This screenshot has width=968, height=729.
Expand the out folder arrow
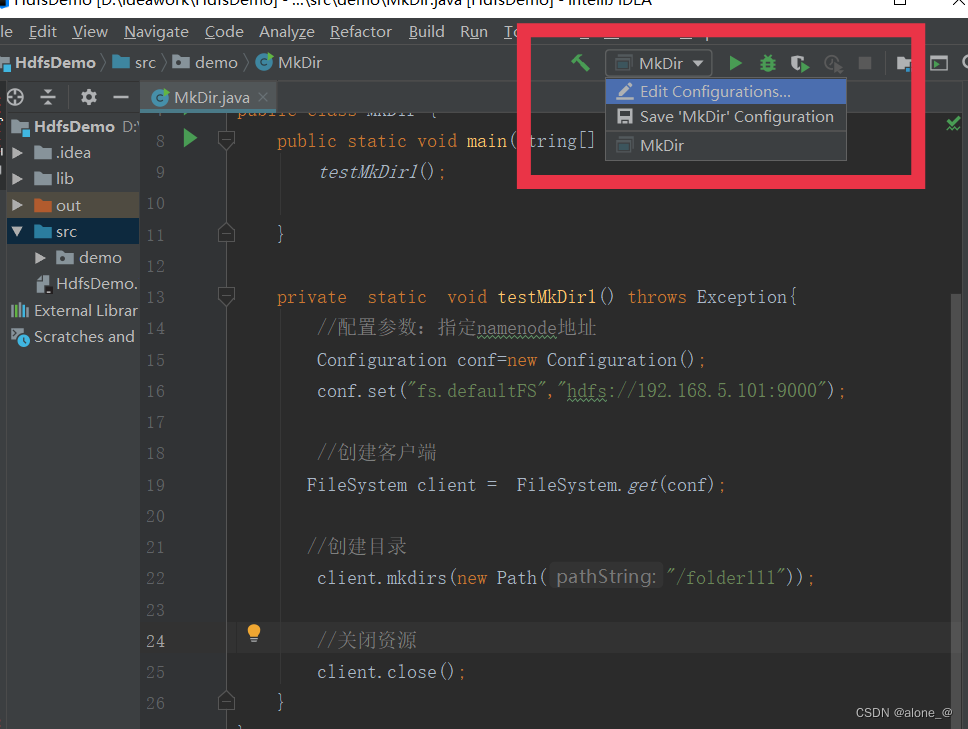click(17, 204)
